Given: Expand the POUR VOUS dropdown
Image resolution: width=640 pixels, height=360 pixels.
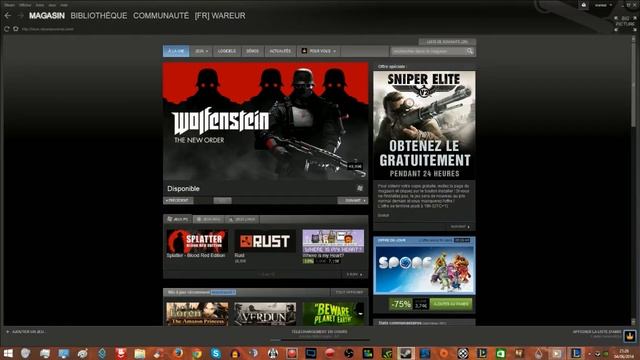Looking at the screenshot, I should [319, 51].
